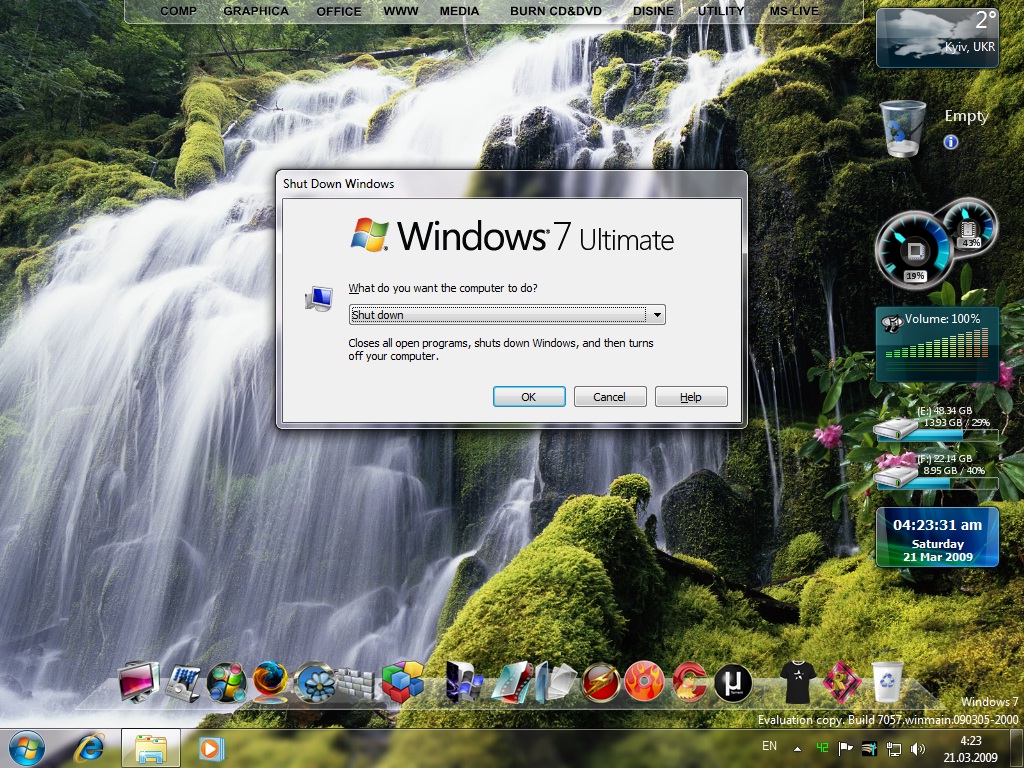Launch Internet Explorer from the taskbar
Screen dimensions: 1024x768
click(x=89, y=748)
